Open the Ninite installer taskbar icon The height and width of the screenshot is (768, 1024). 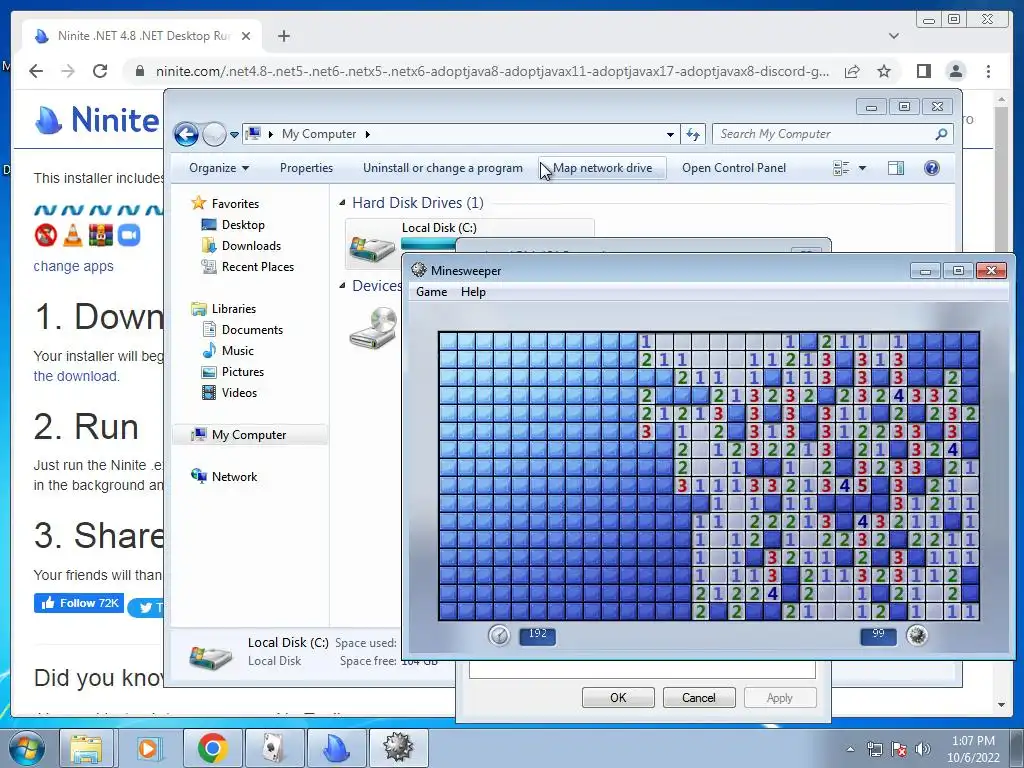coord(335,748)
